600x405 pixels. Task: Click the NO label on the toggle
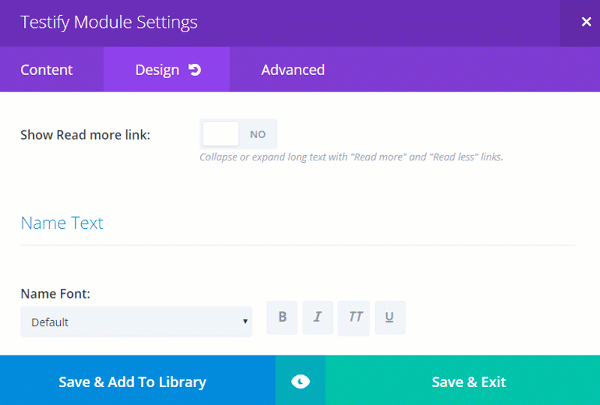258,134
